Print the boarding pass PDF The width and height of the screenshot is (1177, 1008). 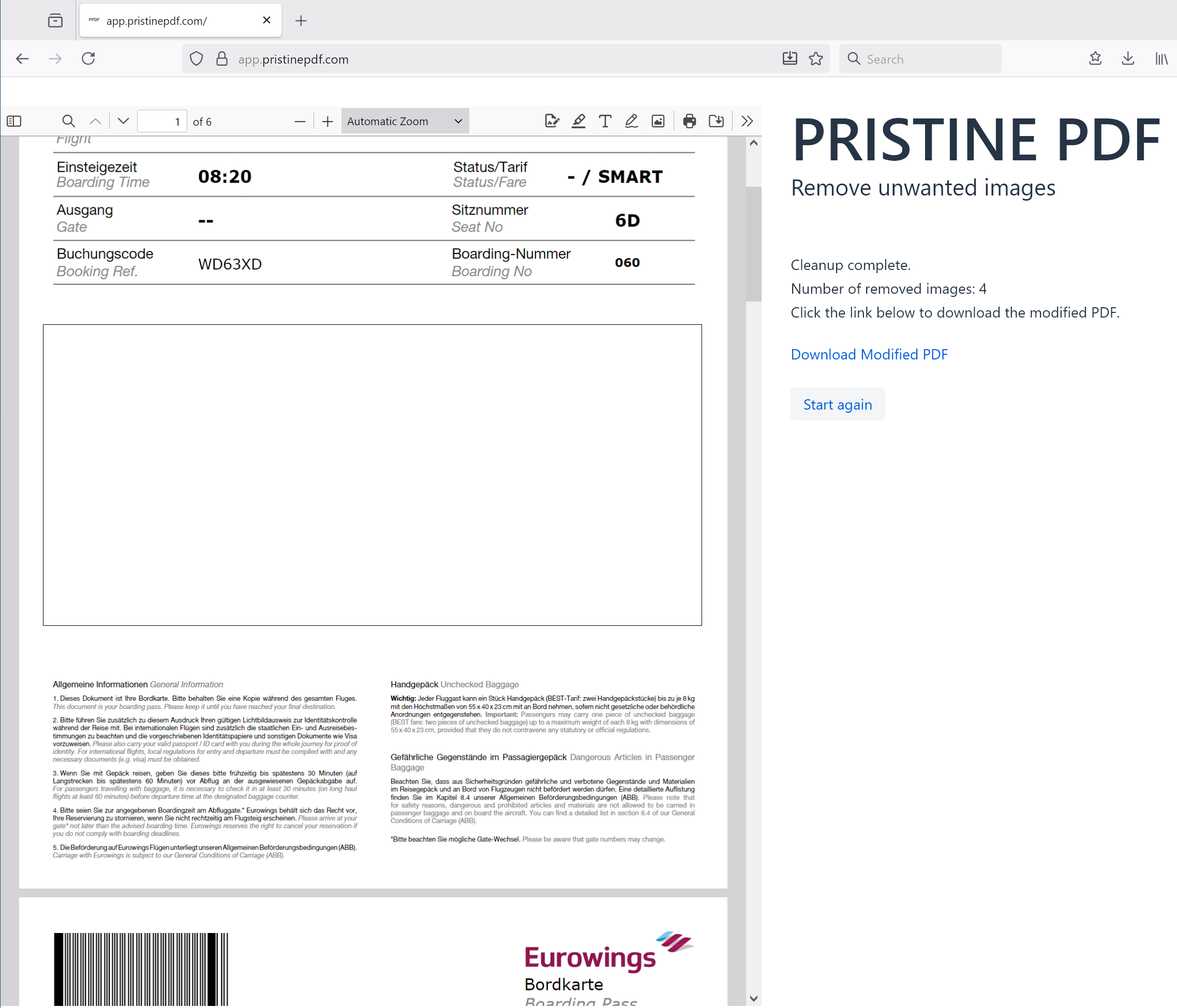coord(689,121)
